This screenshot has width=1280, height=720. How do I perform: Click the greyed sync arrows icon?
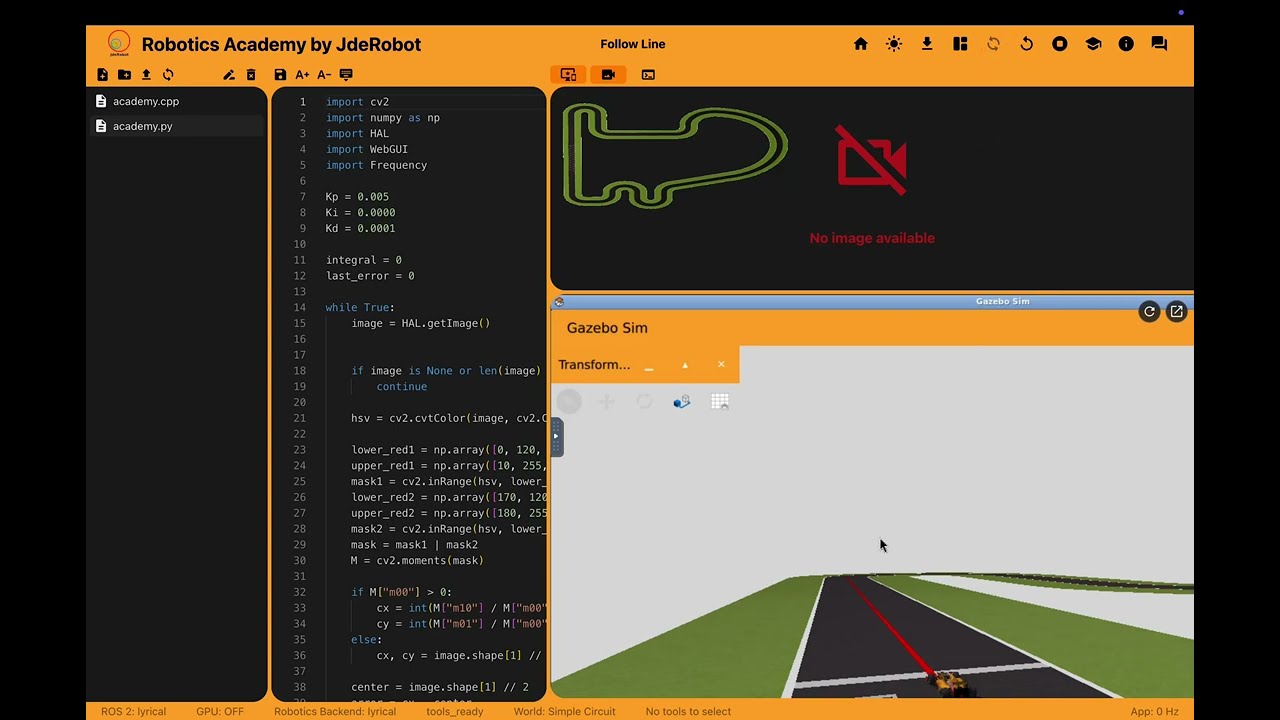point(993,44)
